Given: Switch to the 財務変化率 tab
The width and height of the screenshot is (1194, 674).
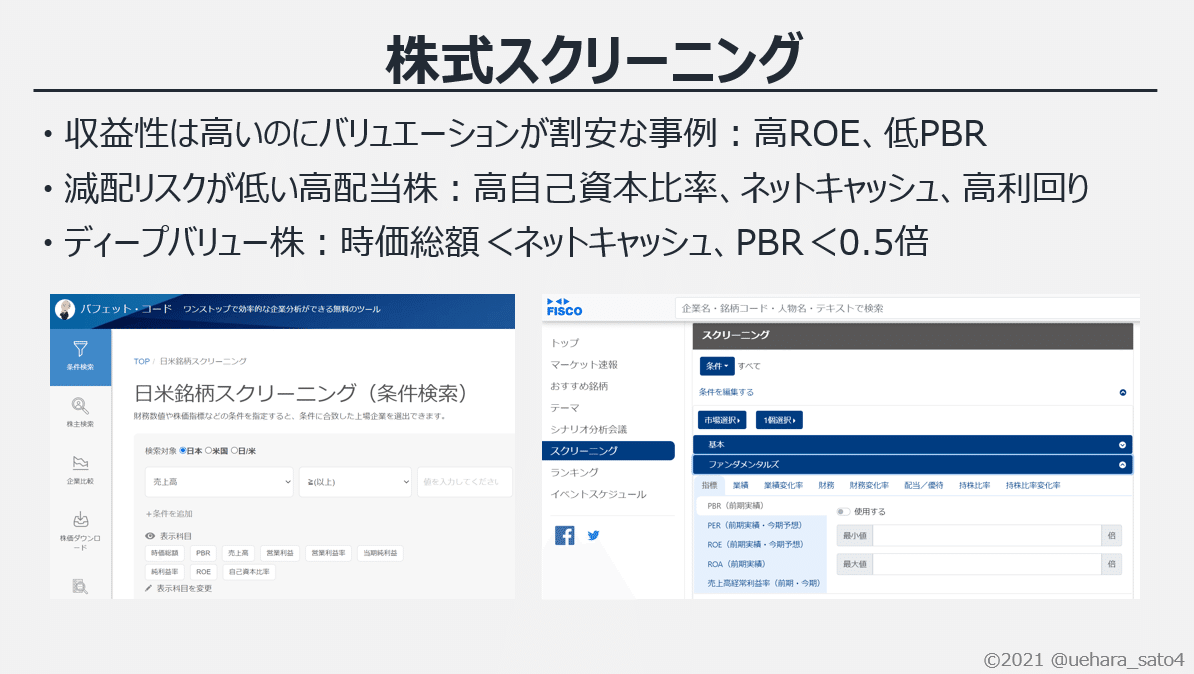Looking at the screenshot, I should [869, 485].
